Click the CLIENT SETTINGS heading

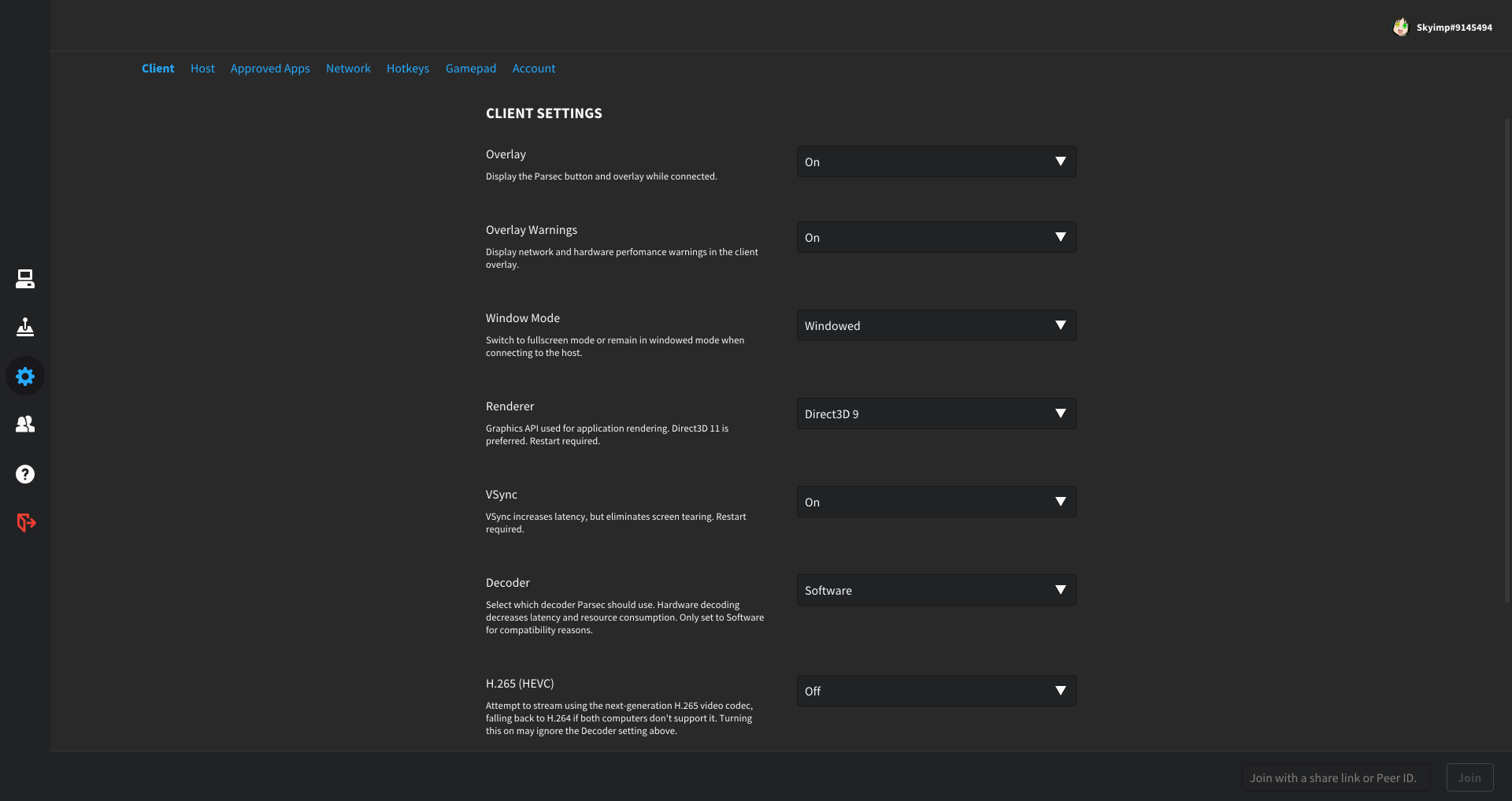[x=544, y=113]
